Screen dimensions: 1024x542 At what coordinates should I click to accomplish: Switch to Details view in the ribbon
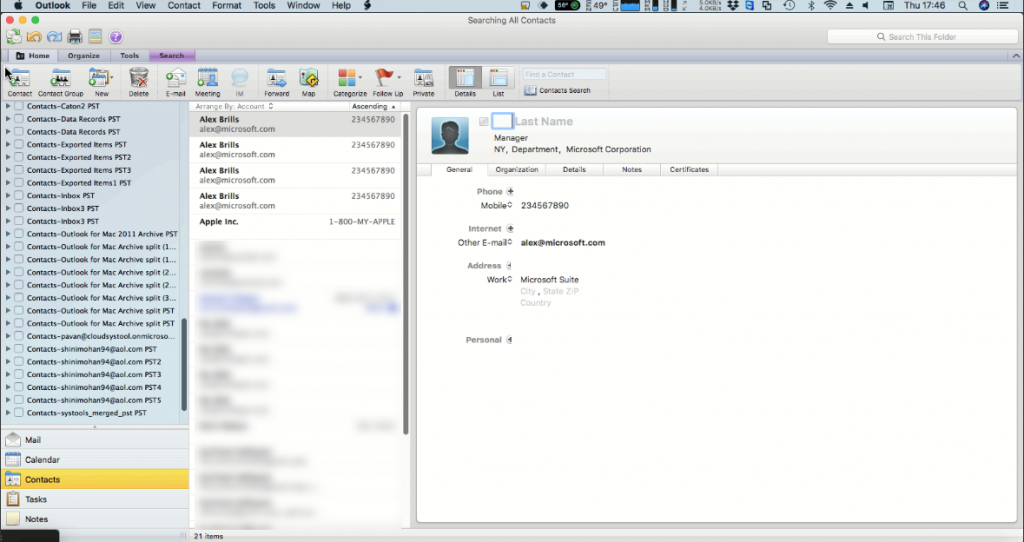point(465,83)
